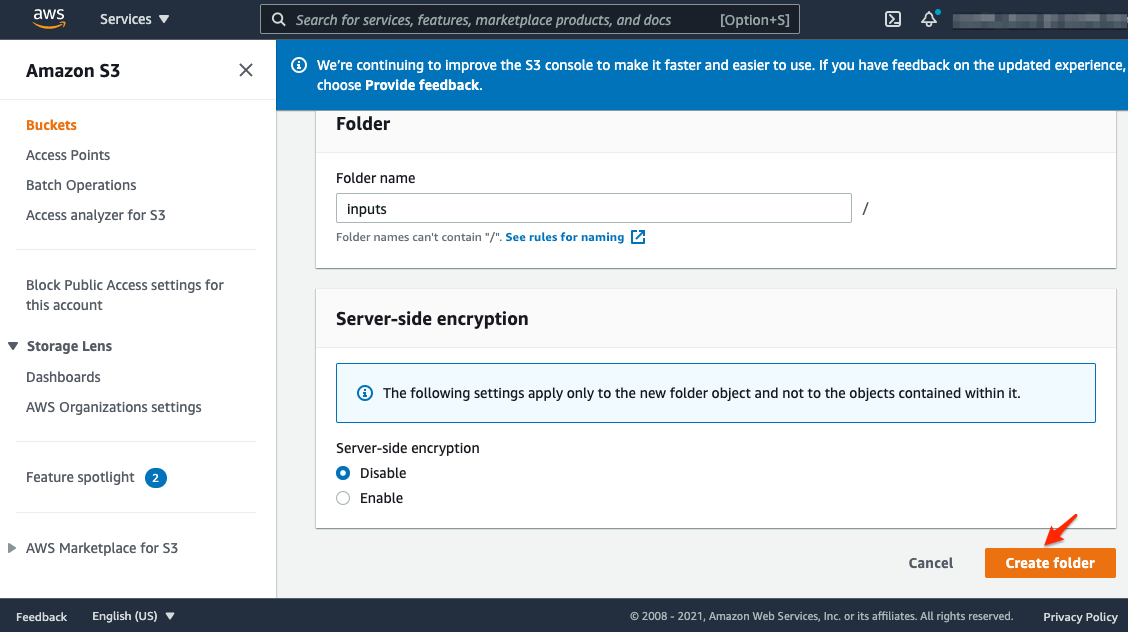The height and width of the screenshot is (632, 1128).
Task: Click the info icon in blue banner
Action: click(x=299, y=65)
